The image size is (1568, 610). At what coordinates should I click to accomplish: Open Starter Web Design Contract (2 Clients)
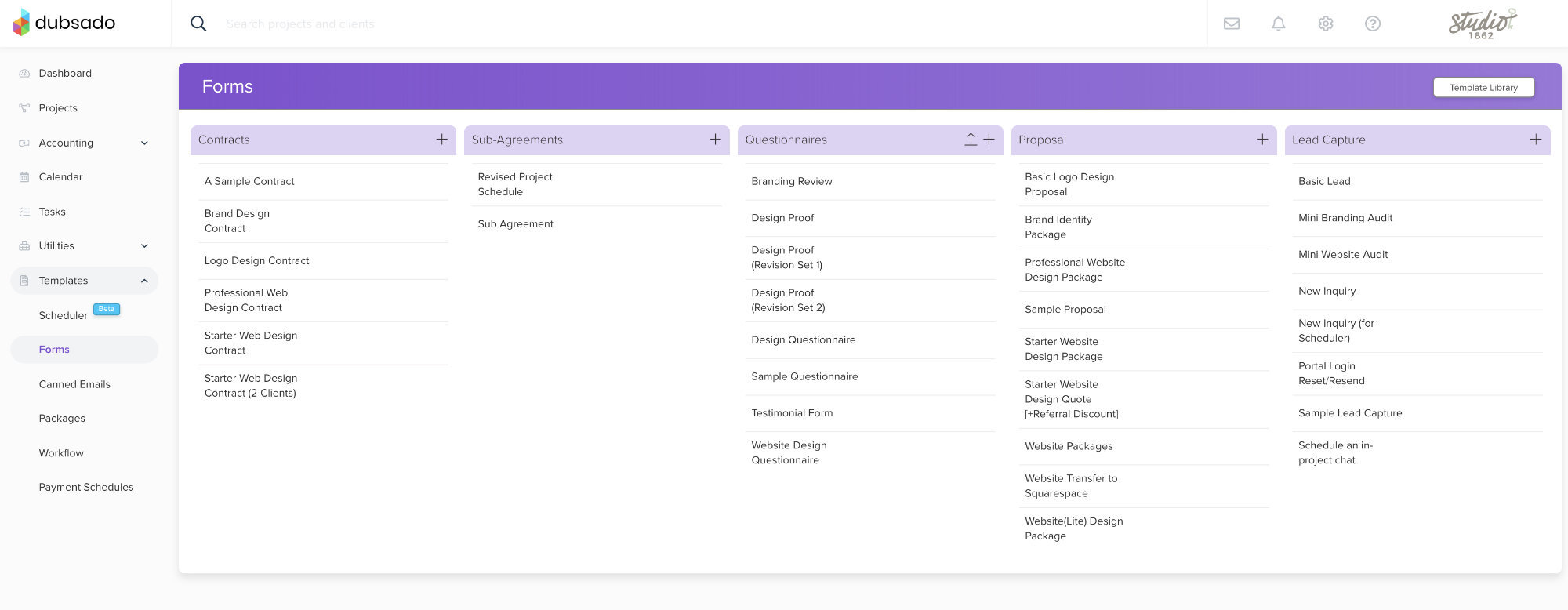point(250,386)
